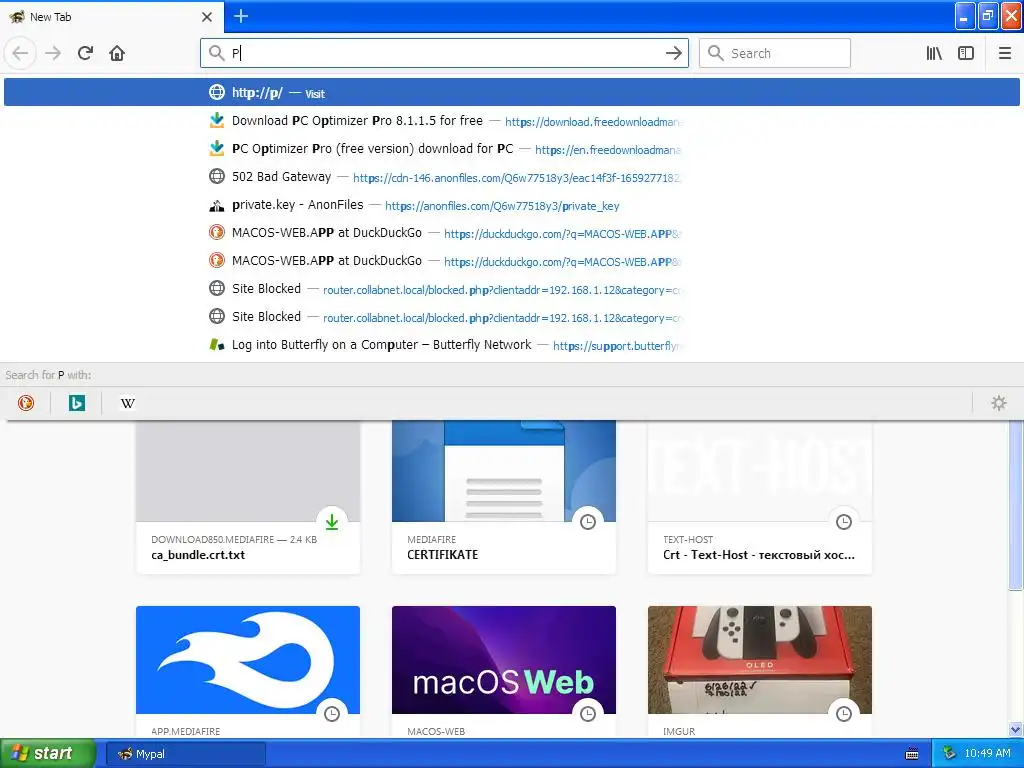Image resolution: width=1024 pixels, height=768 pixels.
Task: Click AnonFiles favicon in private.key row
Action: pyautogui.click(x=217, y=206)
